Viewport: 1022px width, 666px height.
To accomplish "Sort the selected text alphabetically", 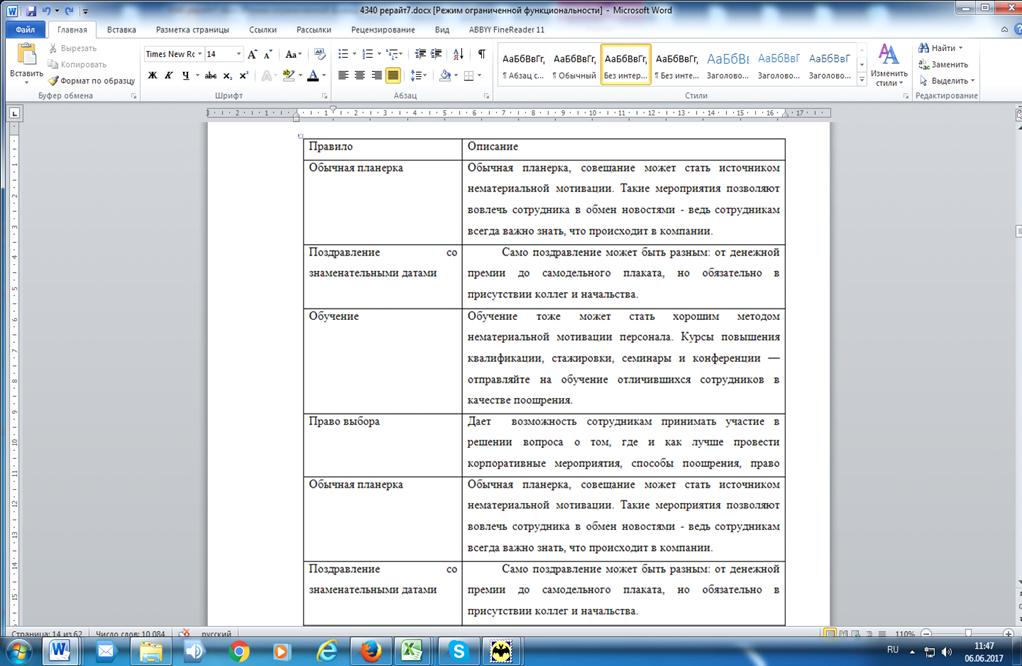I will tap(458, 54).
